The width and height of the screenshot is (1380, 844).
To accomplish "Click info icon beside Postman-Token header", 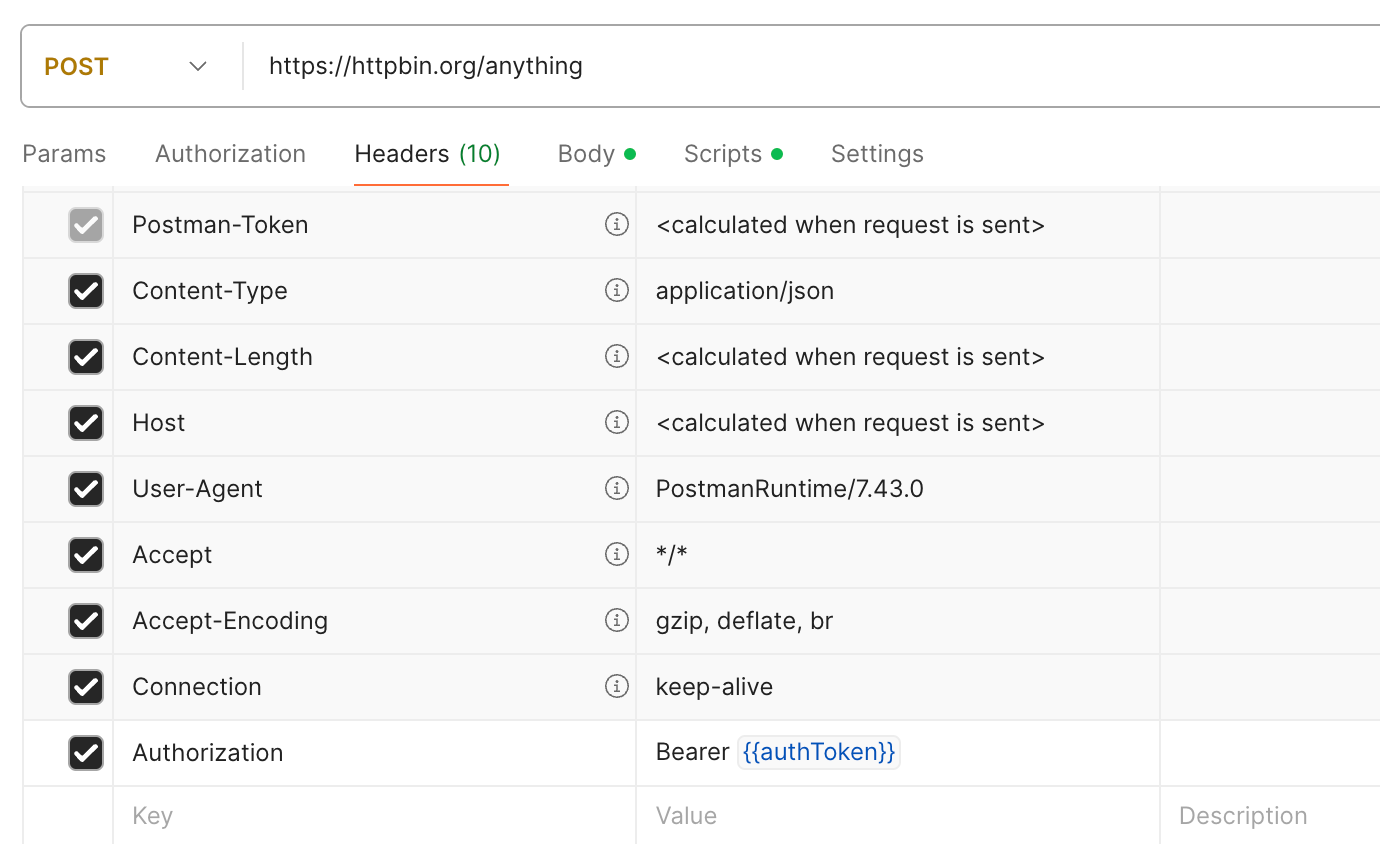I will pos(617,224).
